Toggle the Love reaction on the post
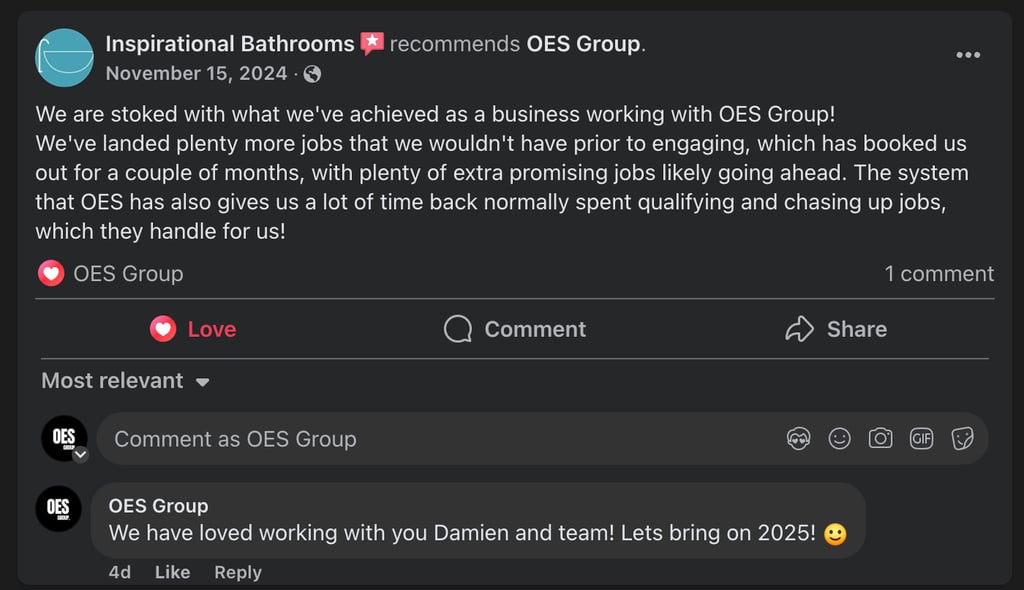Viewport: 1024px width, 590px height. point(193,329)
